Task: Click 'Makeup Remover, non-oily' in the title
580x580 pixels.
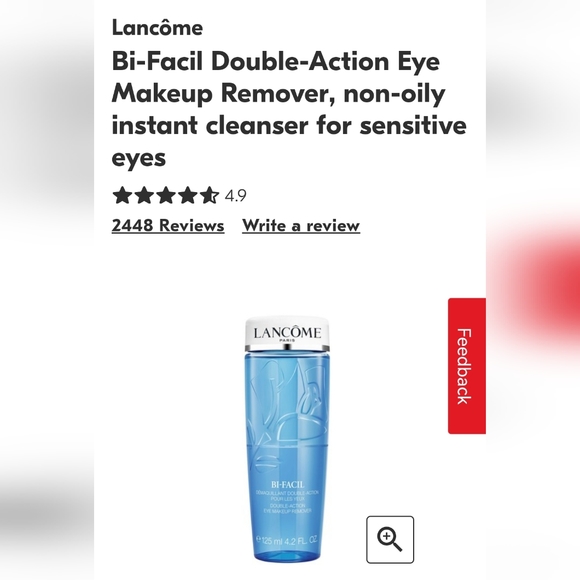Action: [278, 93]
